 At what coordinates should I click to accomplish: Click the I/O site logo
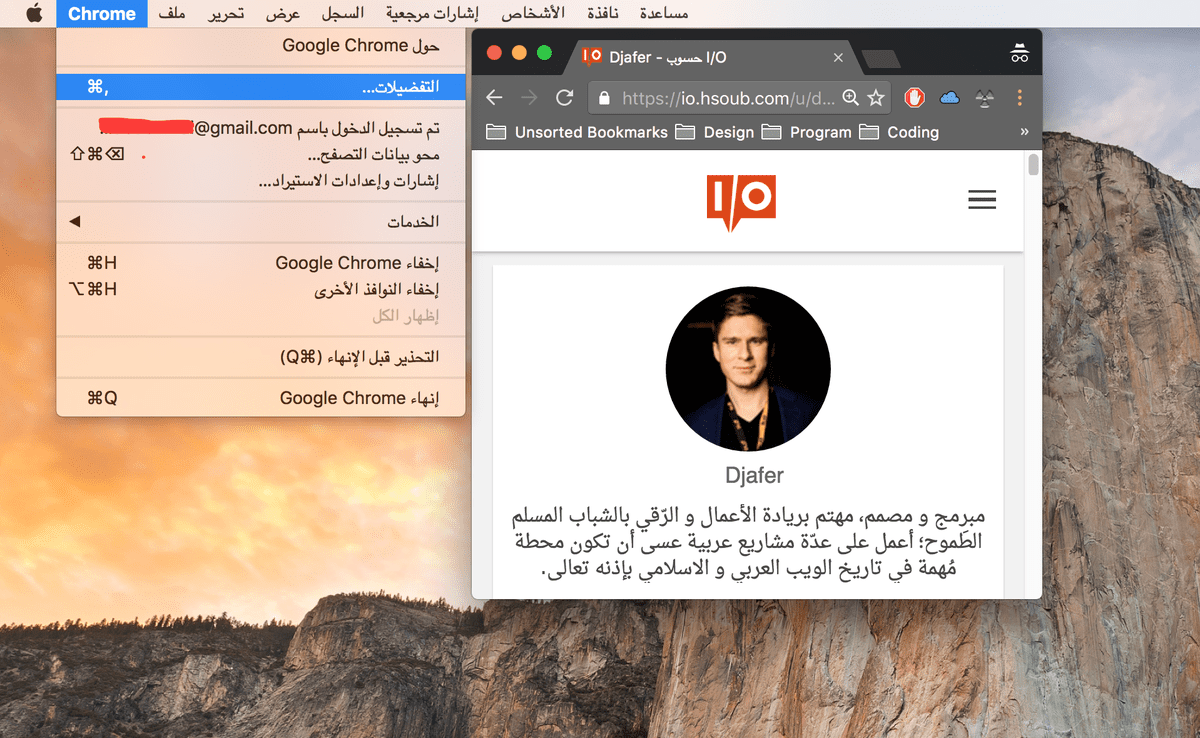741,201
